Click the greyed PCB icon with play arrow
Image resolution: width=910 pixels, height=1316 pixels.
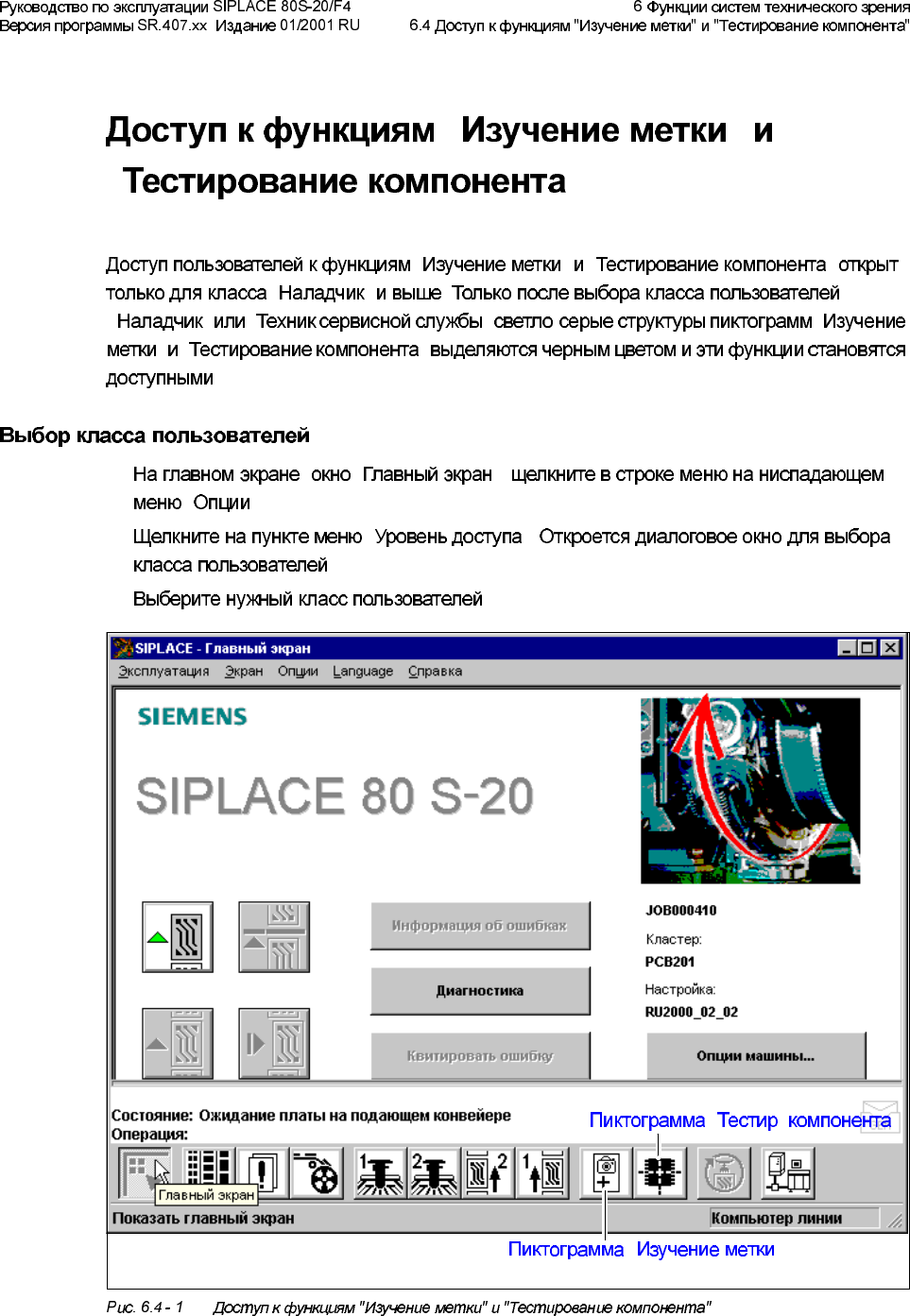tap(274, 1043)
